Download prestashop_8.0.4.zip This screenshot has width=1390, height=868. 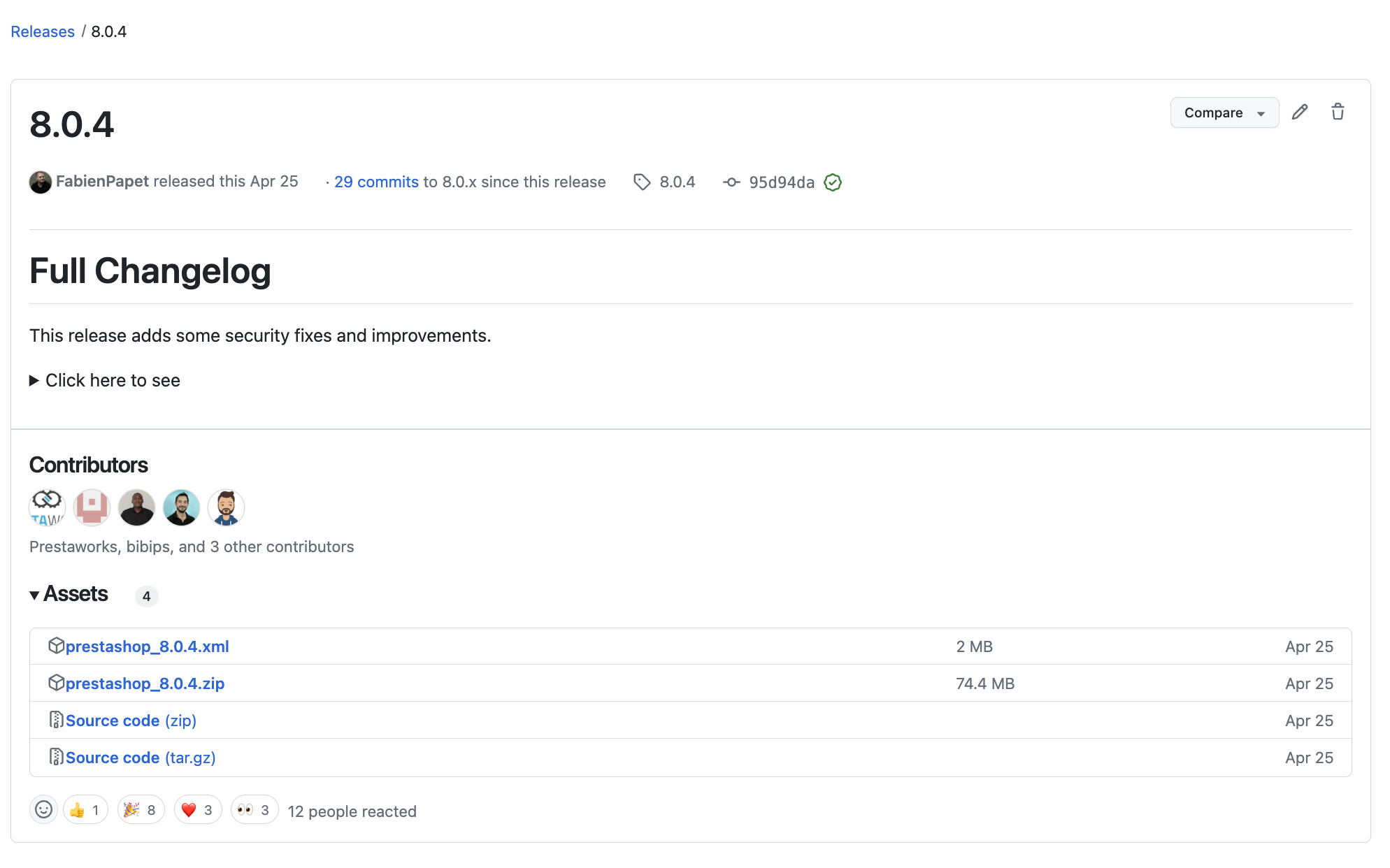(x=145, y=683)
